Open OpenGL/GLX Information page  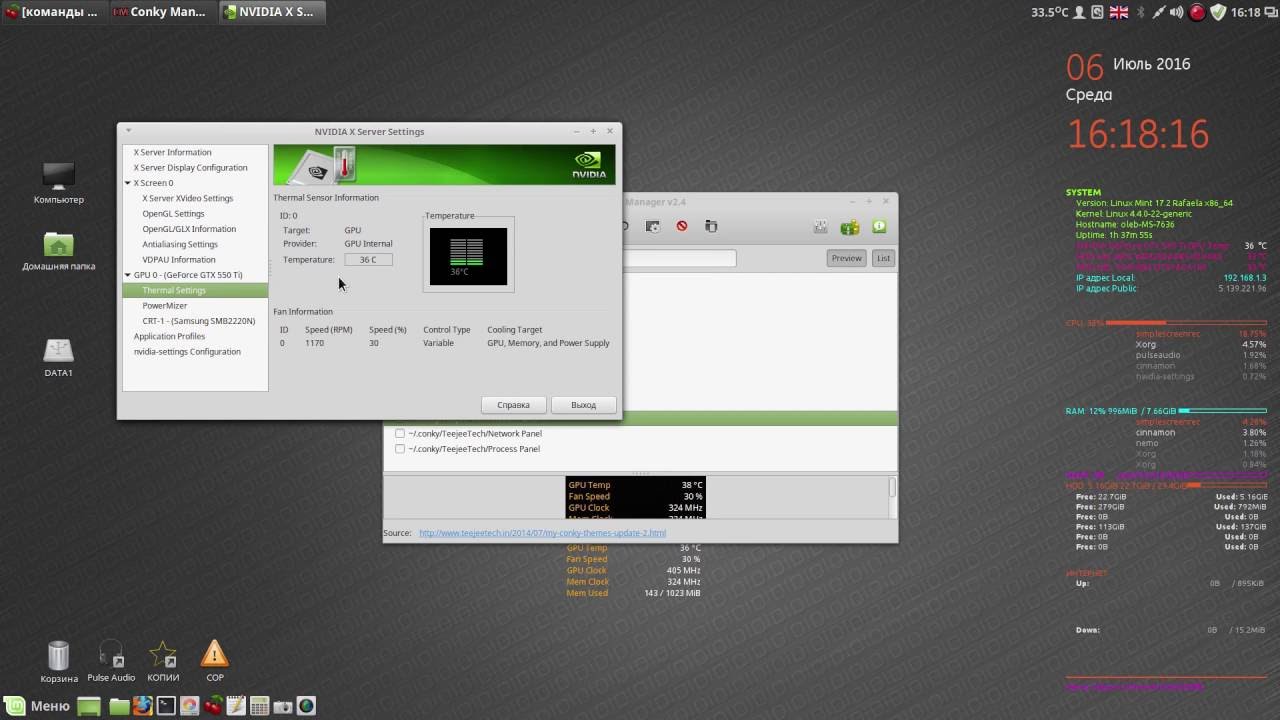pyautogui.click(x=189, y=229)
